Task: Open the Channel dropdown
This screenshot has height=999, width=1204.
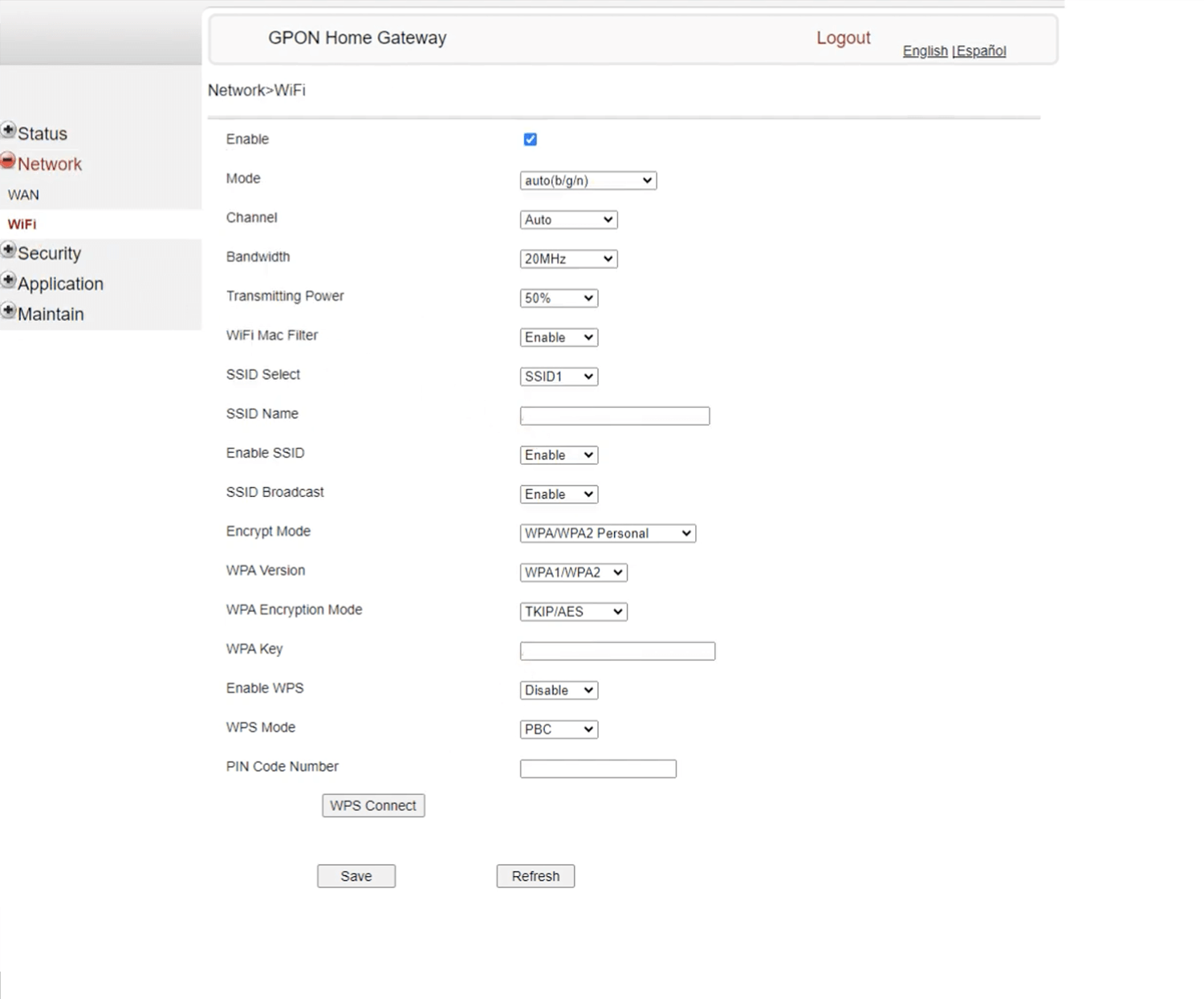Action: click(x=568, y=220)
